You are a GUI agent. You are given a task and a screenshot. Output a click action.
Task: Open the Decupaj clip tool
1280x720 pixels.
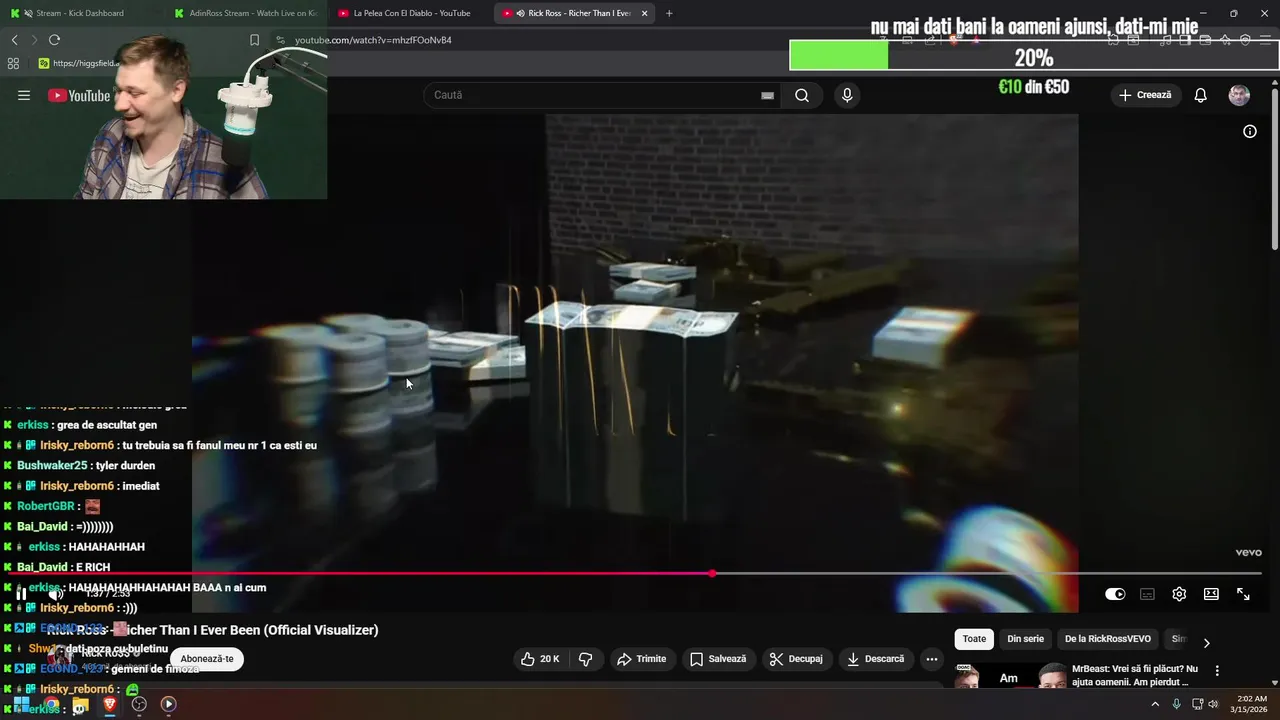click(x=796, y=659)
